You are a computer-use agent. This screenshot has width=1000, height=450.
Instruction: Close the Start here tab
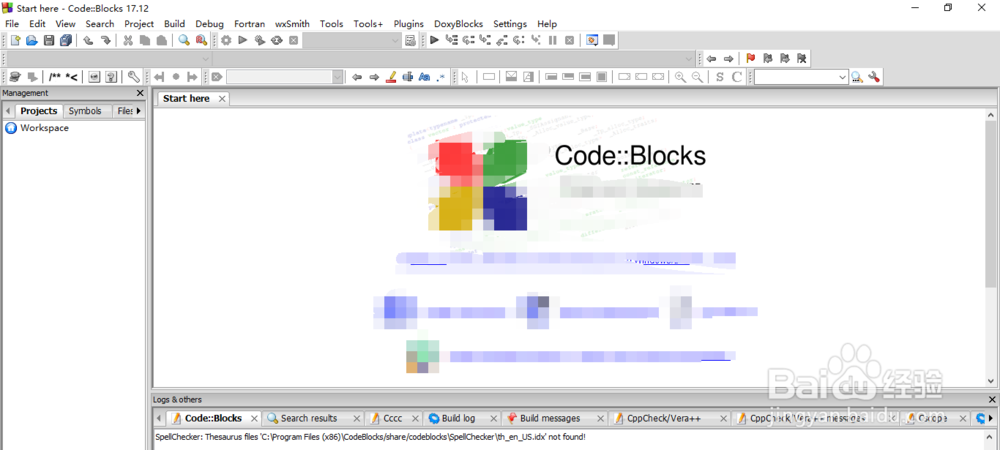click(x=222, y=99)
